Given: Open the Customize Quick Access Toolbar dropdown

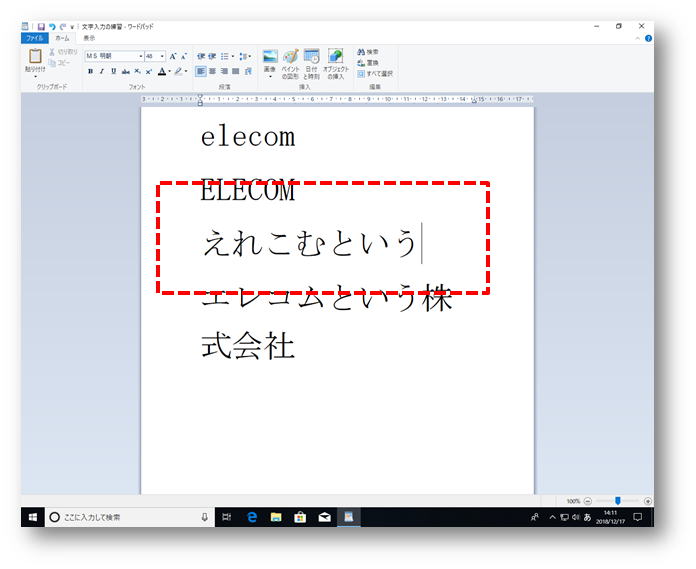Looking at the screenshot, I should [x=72, y=27].
